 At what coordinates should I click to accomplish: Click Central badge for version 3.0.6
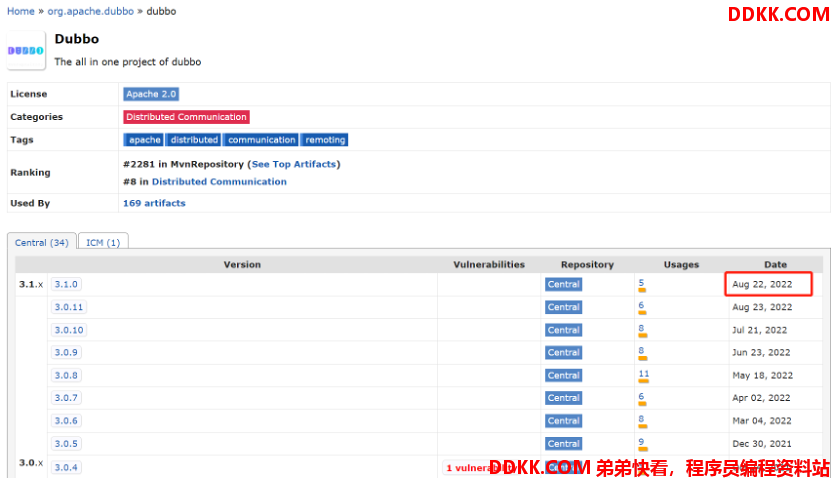[x=564, y=421]
